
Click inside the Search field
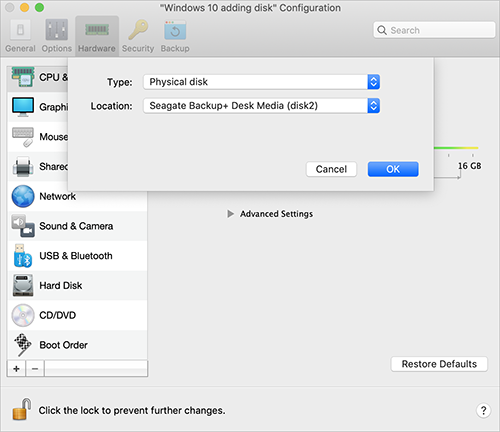pos(434,30)
